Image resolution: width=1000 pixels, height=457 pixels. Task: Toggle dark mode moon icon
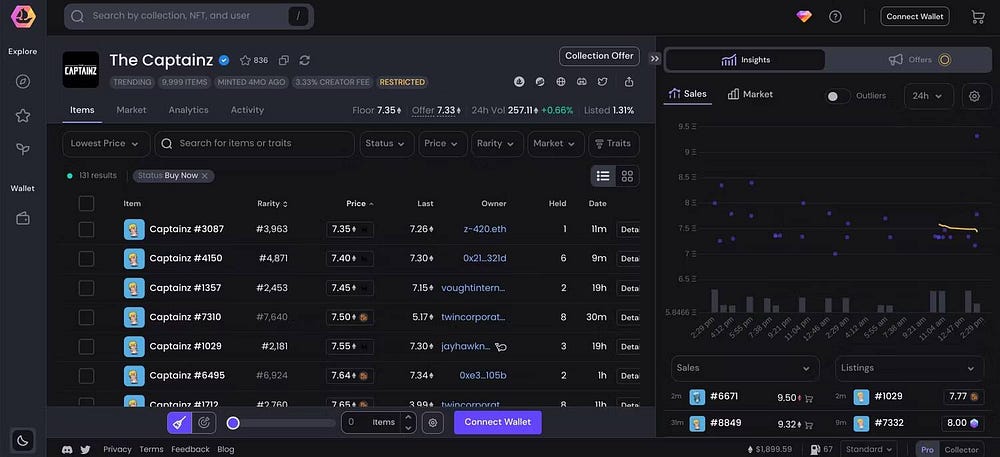pos(22,440)
